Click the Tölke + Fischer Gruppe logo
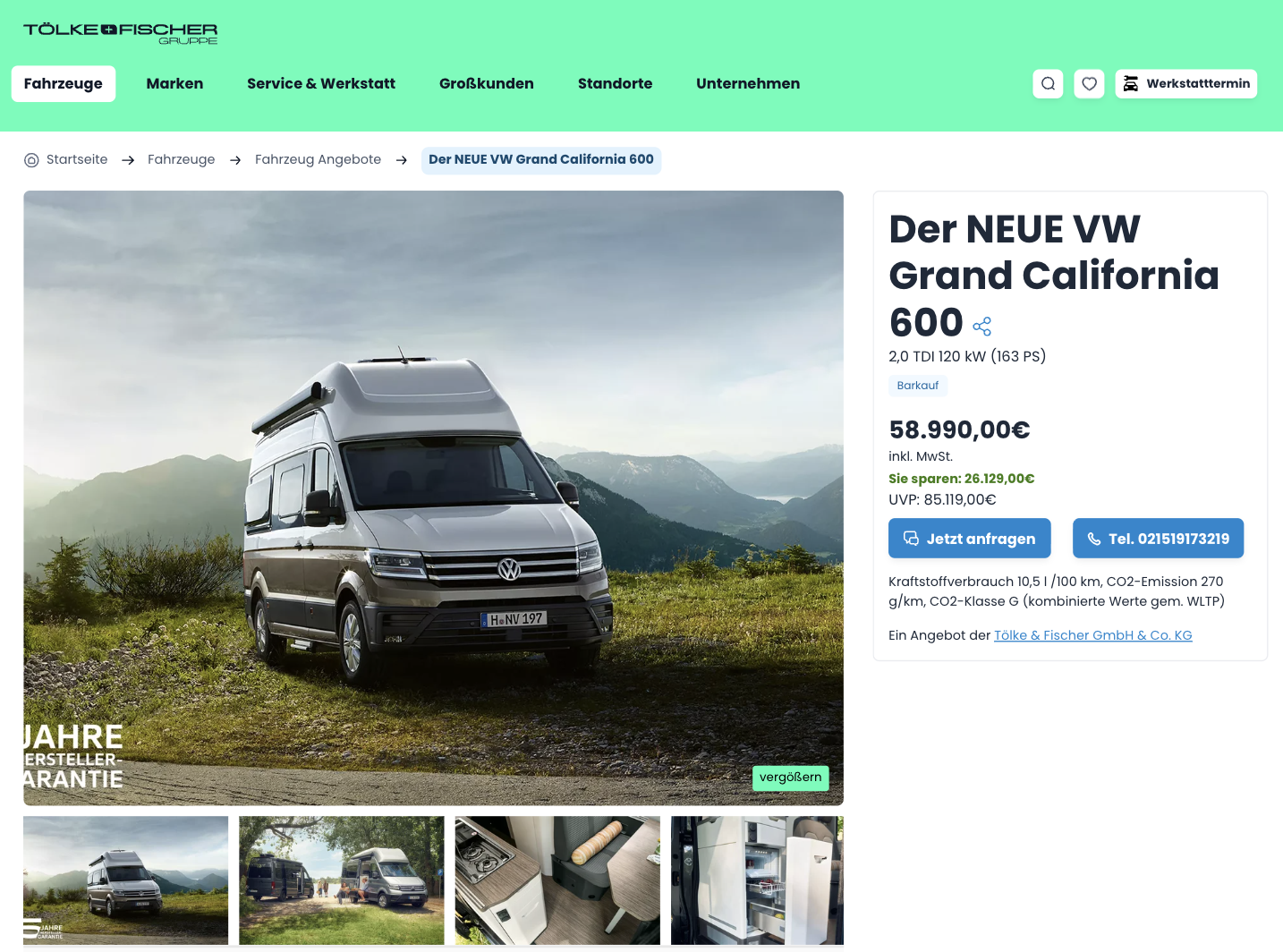The height and width of the screenshot is (952, 1283). (x=121, y=33)
